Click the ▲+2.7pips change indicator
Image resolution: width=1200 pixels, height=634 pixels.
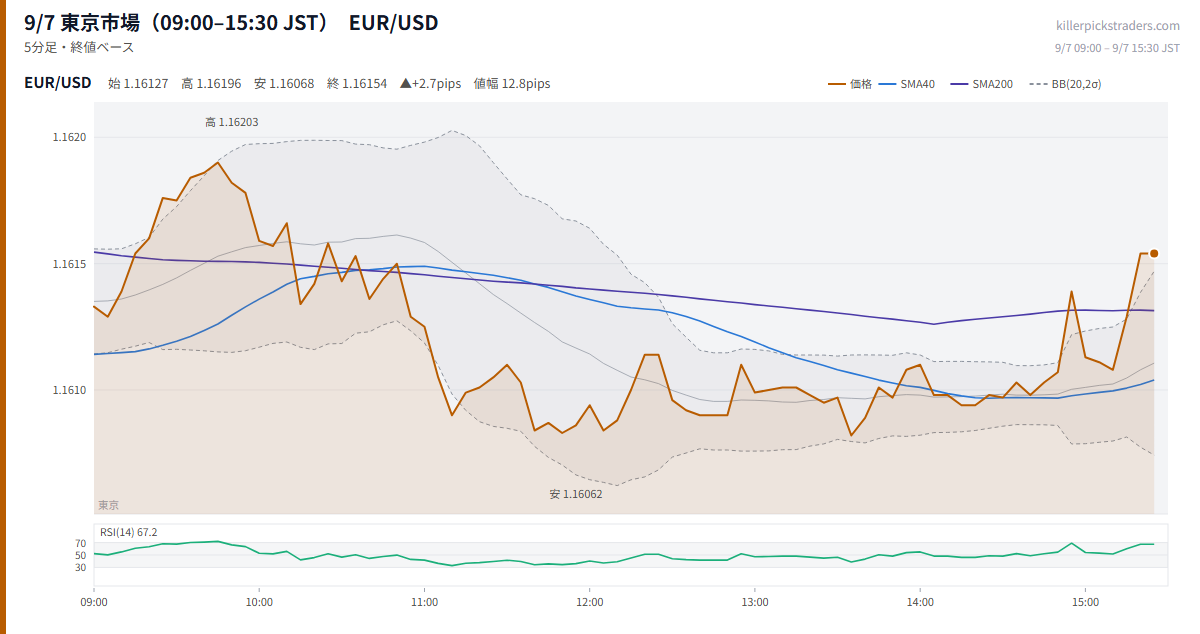pyautogui.click(x=430, y=84)
